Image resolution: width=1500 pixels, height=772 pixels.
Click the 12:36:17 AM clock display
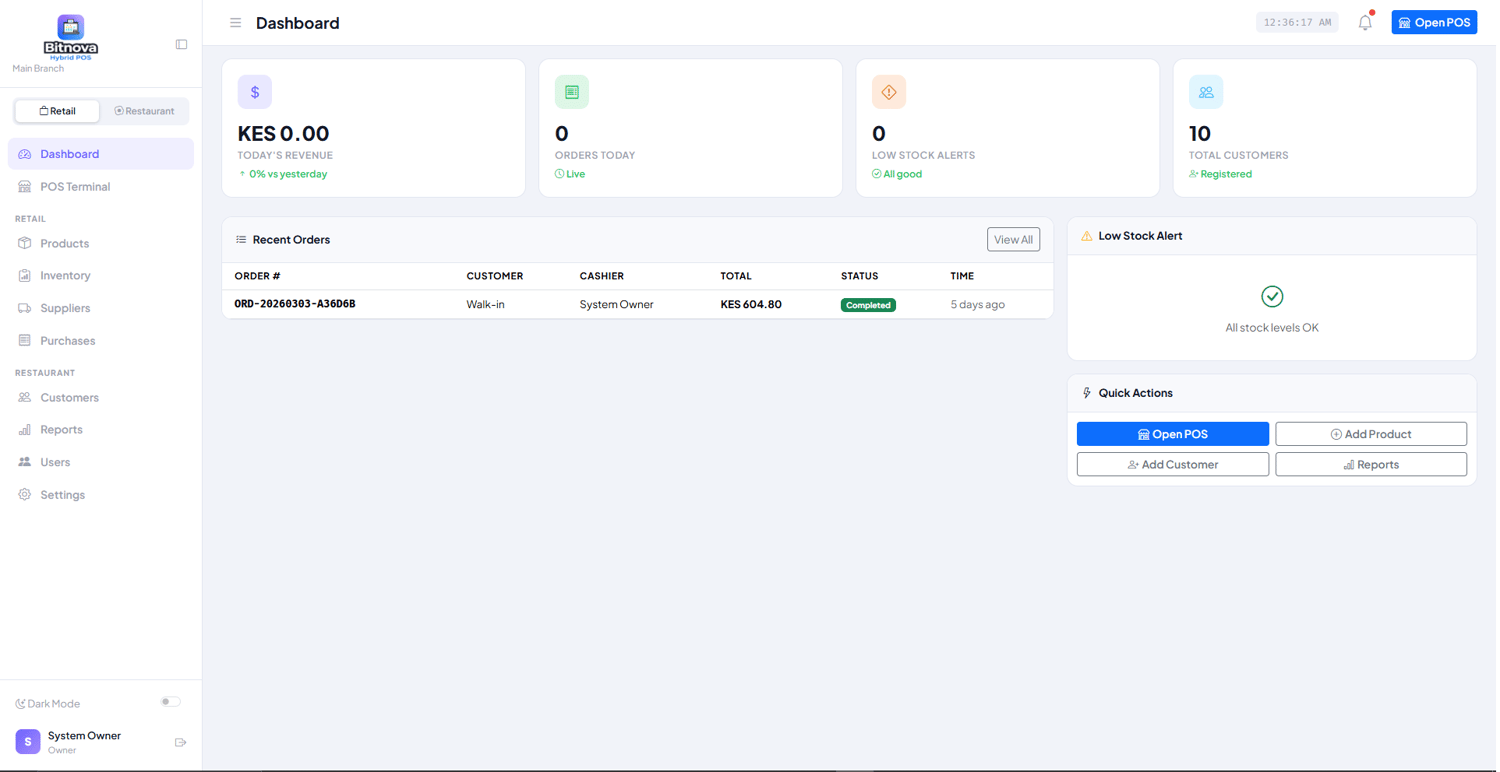pyautogui.click(x=1298, y=22)
